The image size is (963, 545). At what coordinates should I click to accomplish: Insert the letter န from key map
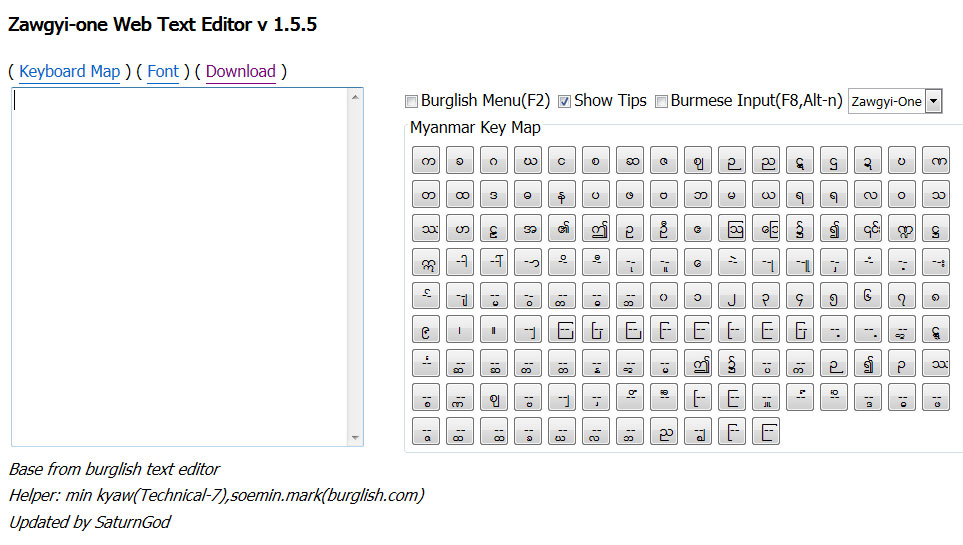pos(562,195)
